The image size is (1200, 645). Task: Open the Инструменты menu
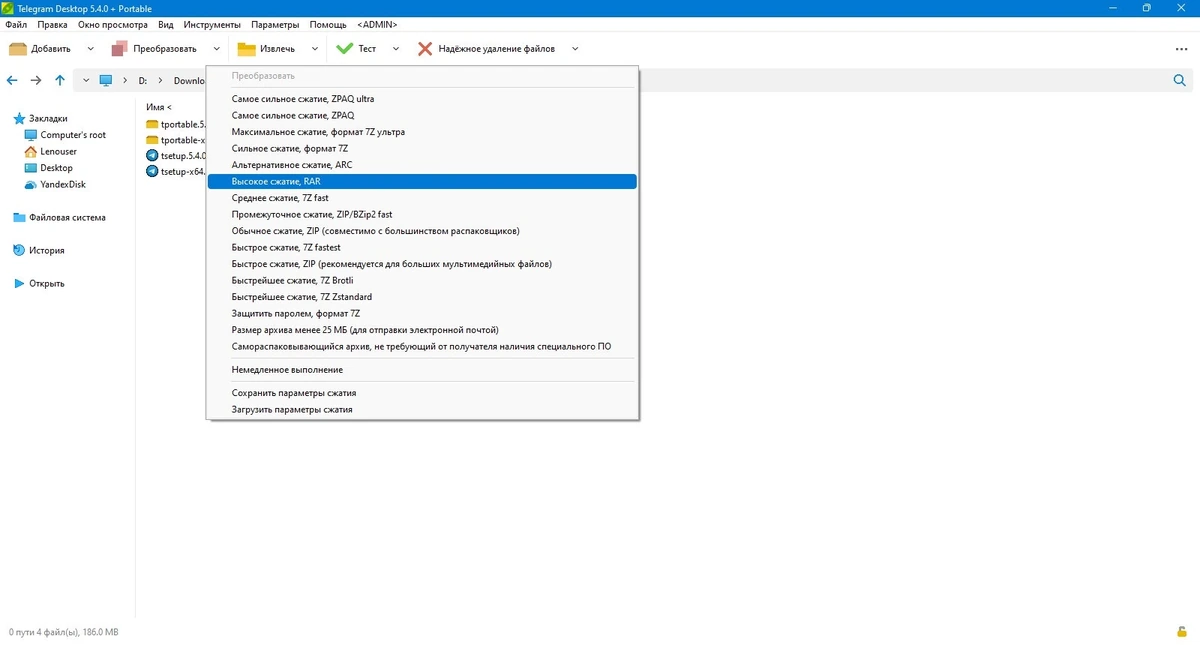point(212,24)
